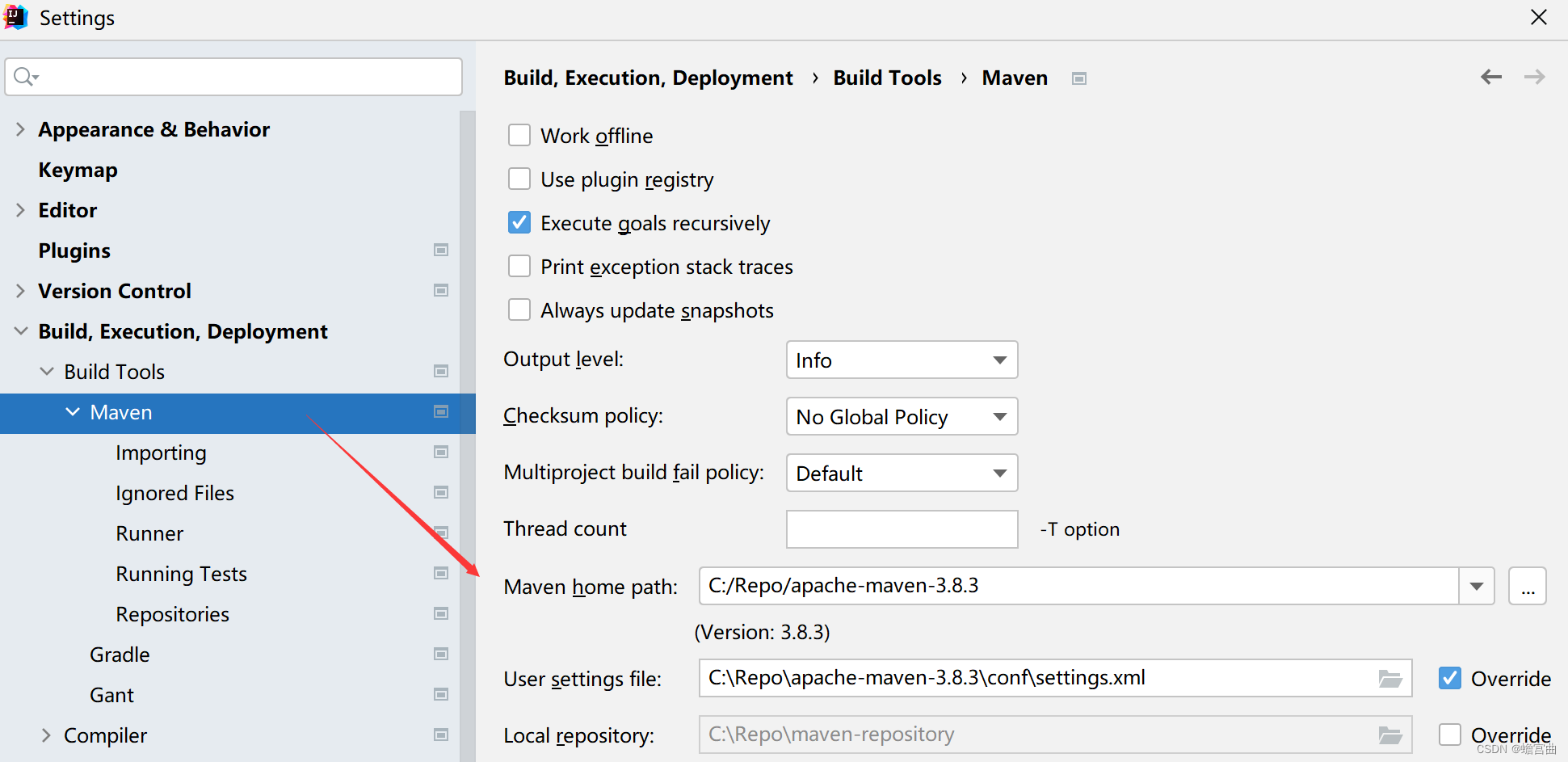Image resolution: width=1568 pixels, height=762 pixels.
Task: Check Override for Local repository
Action: [1450, 735]
